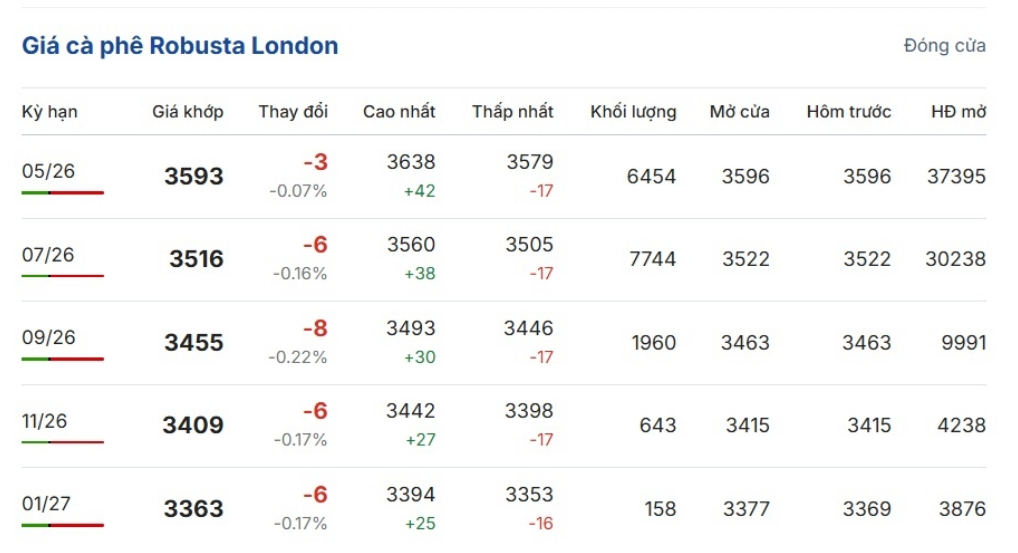
Task: Click the Thay đổi column header
Action: pyautogui.click(x=292, y=112)
